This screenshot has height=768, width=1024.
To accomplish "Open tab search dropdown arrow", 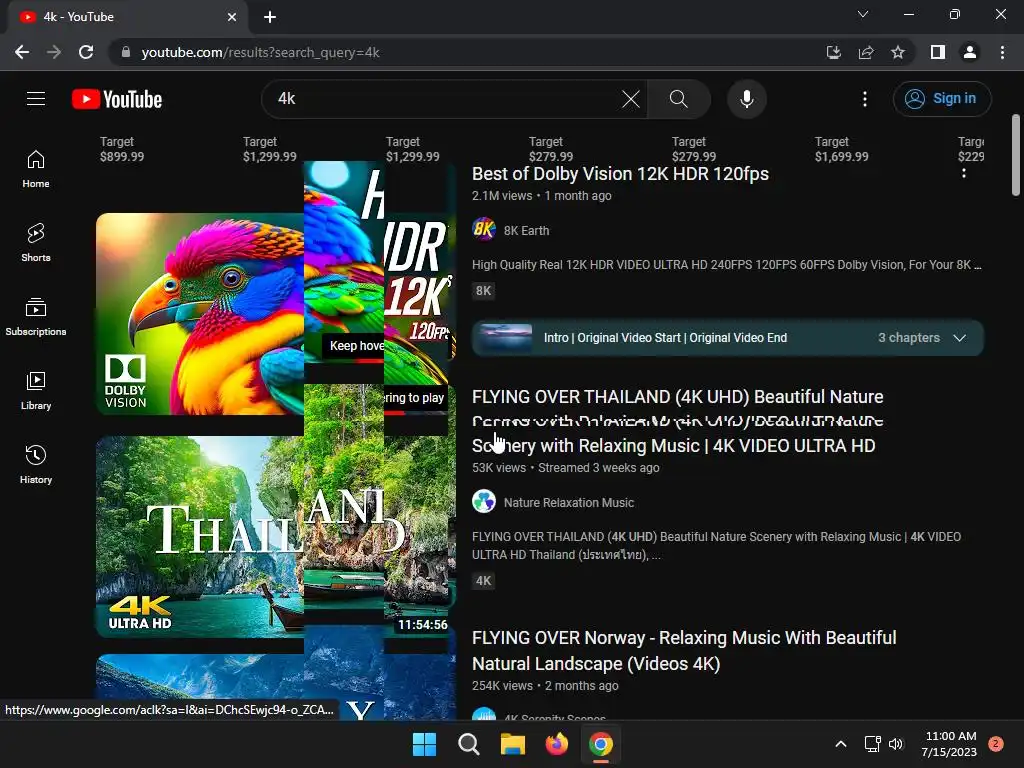I will tap(863, 14).
